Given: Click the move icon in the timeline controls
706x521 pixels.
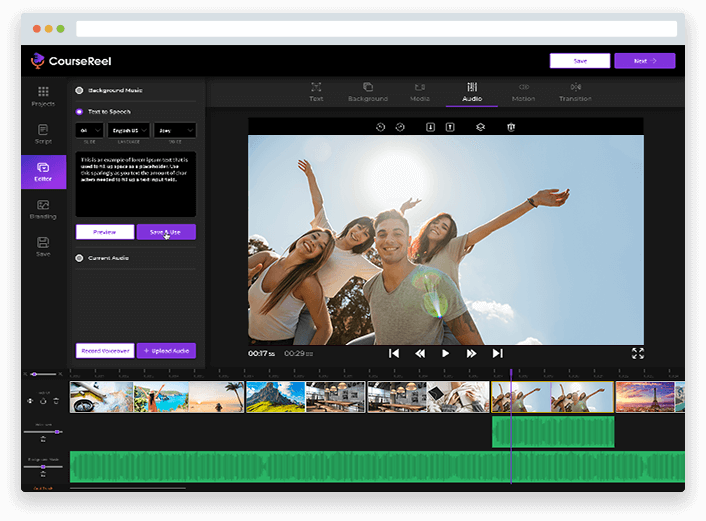Looking at the screenshot, I should click(x=30, y=401).
